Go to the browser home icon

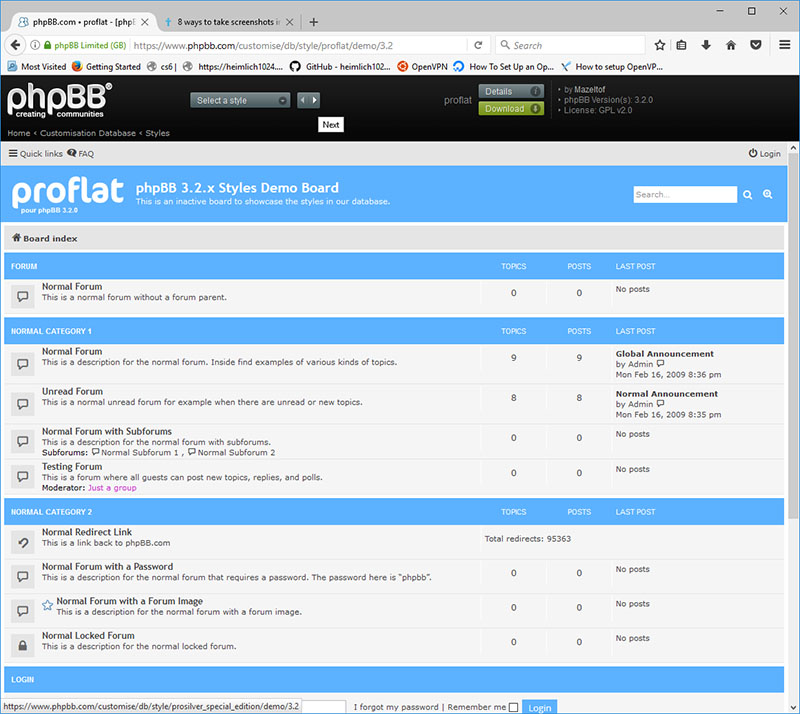(x=731, y=45)
